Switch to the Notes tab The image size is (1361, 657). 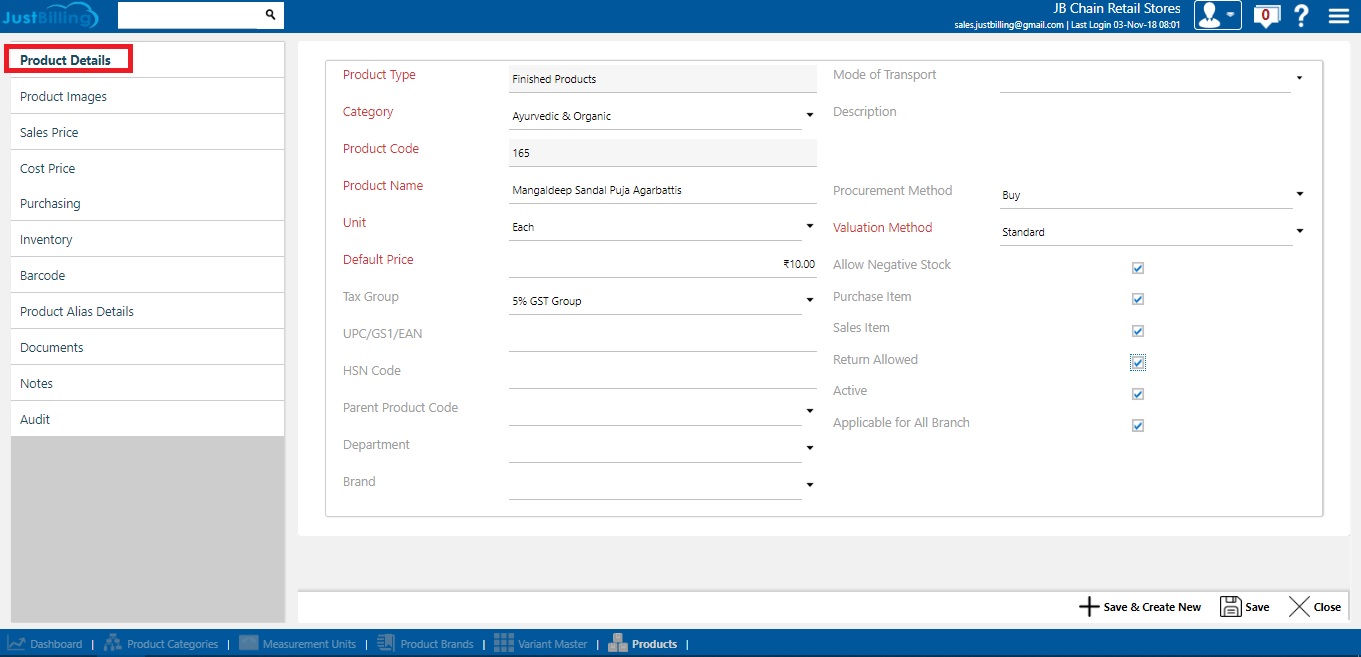tap(147, 384)
